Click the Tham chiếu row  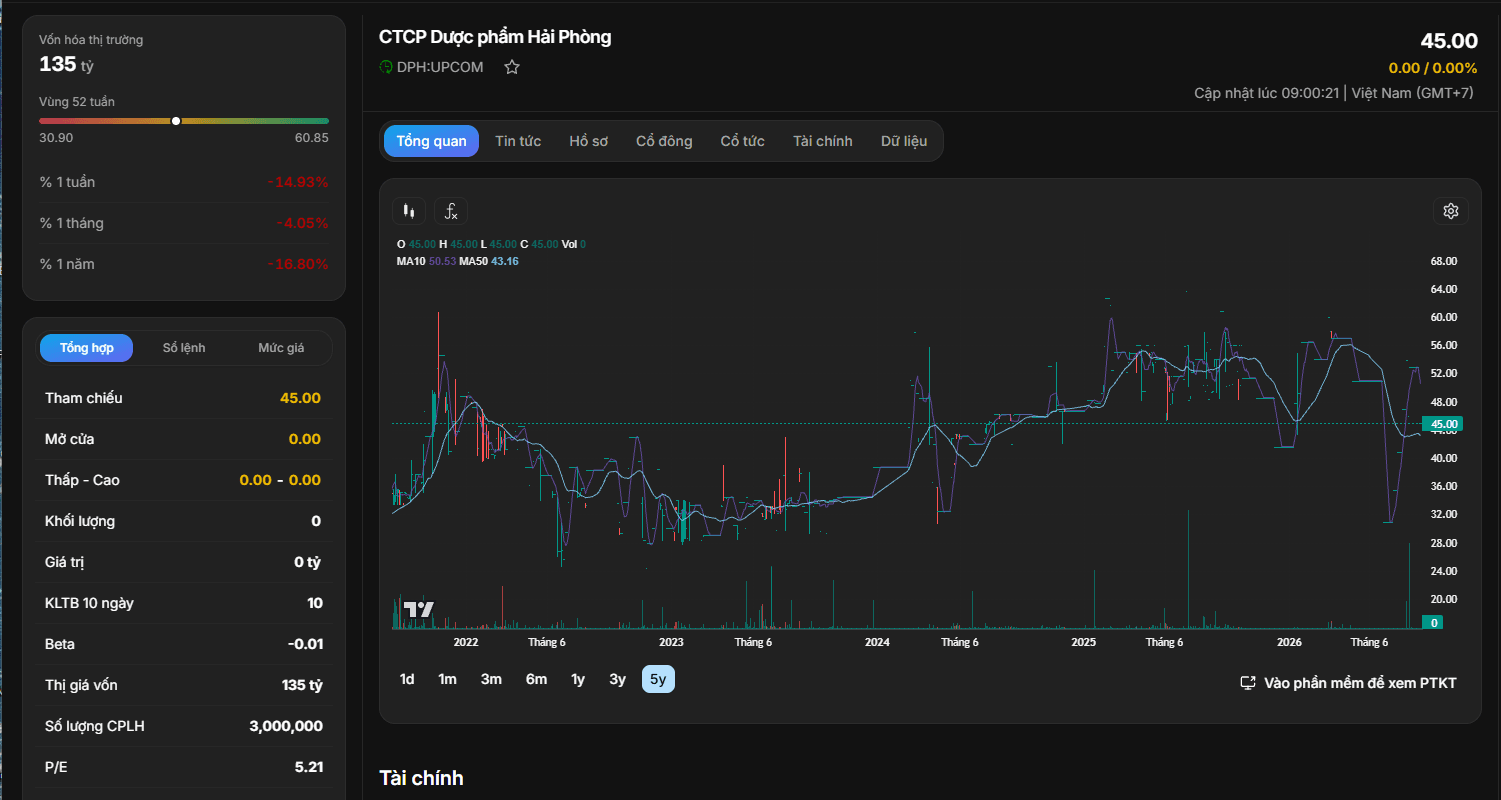(183, 398)
